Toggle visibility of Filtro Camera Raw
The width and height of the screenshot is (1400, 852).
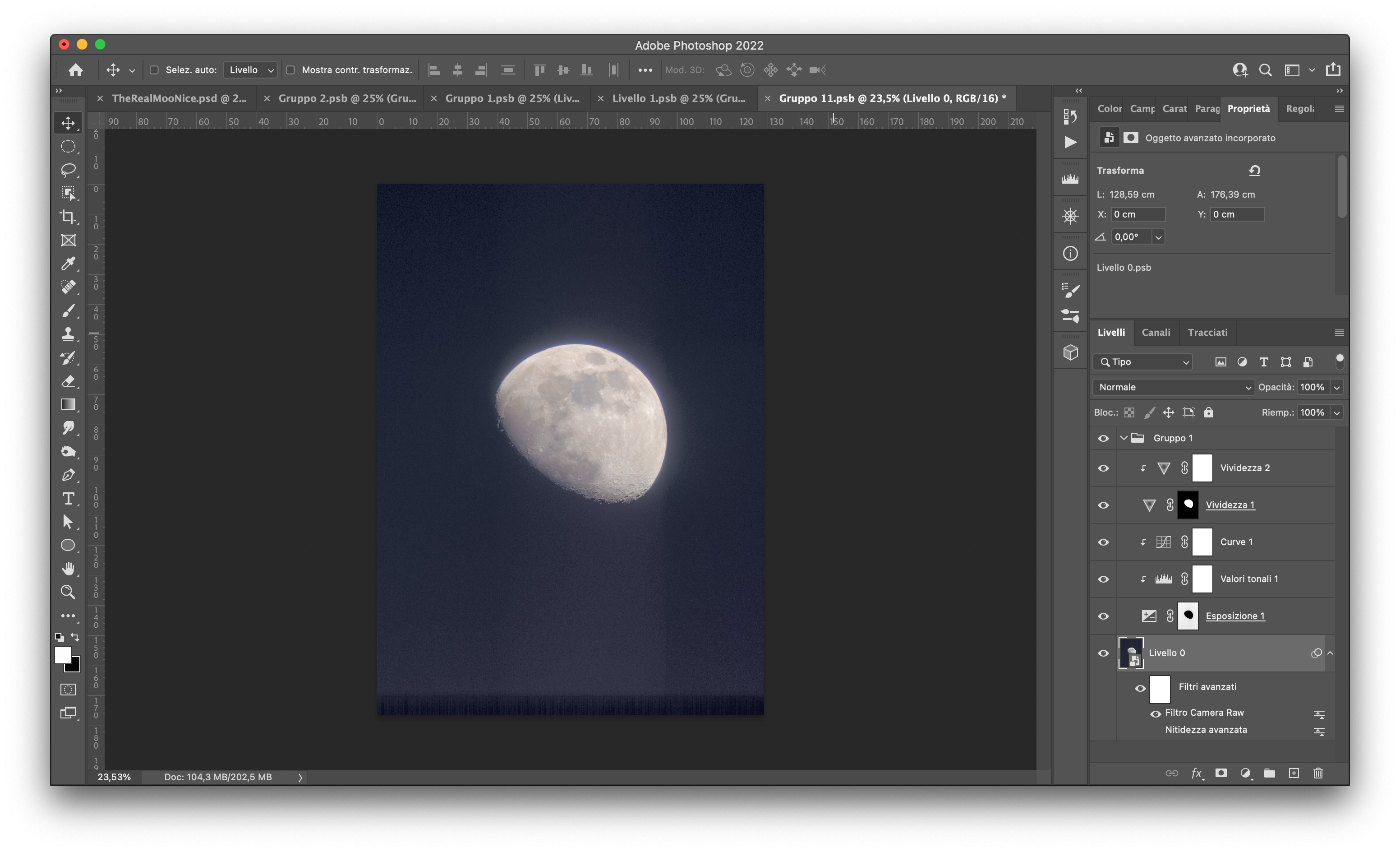pyautogui.click(x=1155, y=713)
